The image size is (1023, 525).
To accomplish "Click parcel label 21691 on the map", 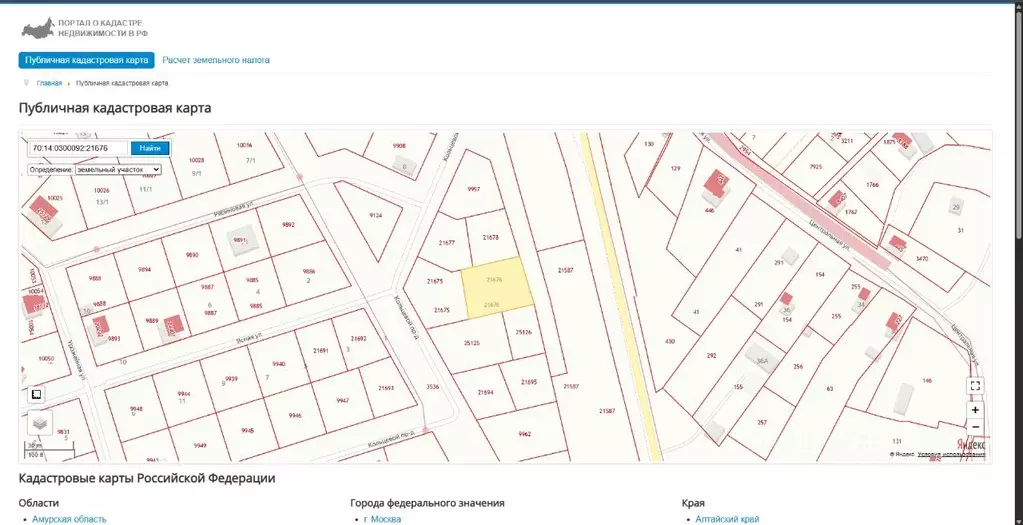I will click(x=320, y=350).
